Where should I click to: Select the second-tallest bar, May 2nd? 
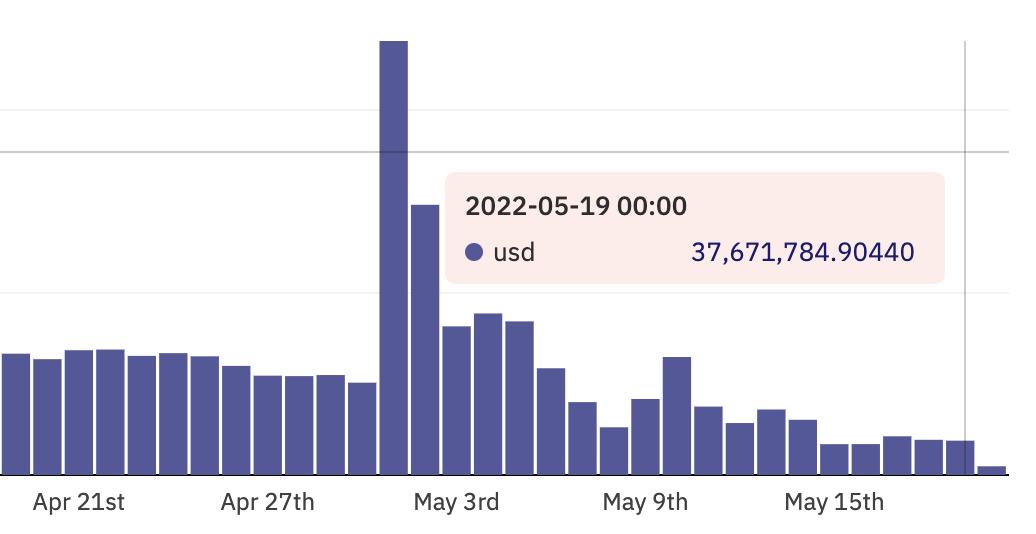(425, 339)
